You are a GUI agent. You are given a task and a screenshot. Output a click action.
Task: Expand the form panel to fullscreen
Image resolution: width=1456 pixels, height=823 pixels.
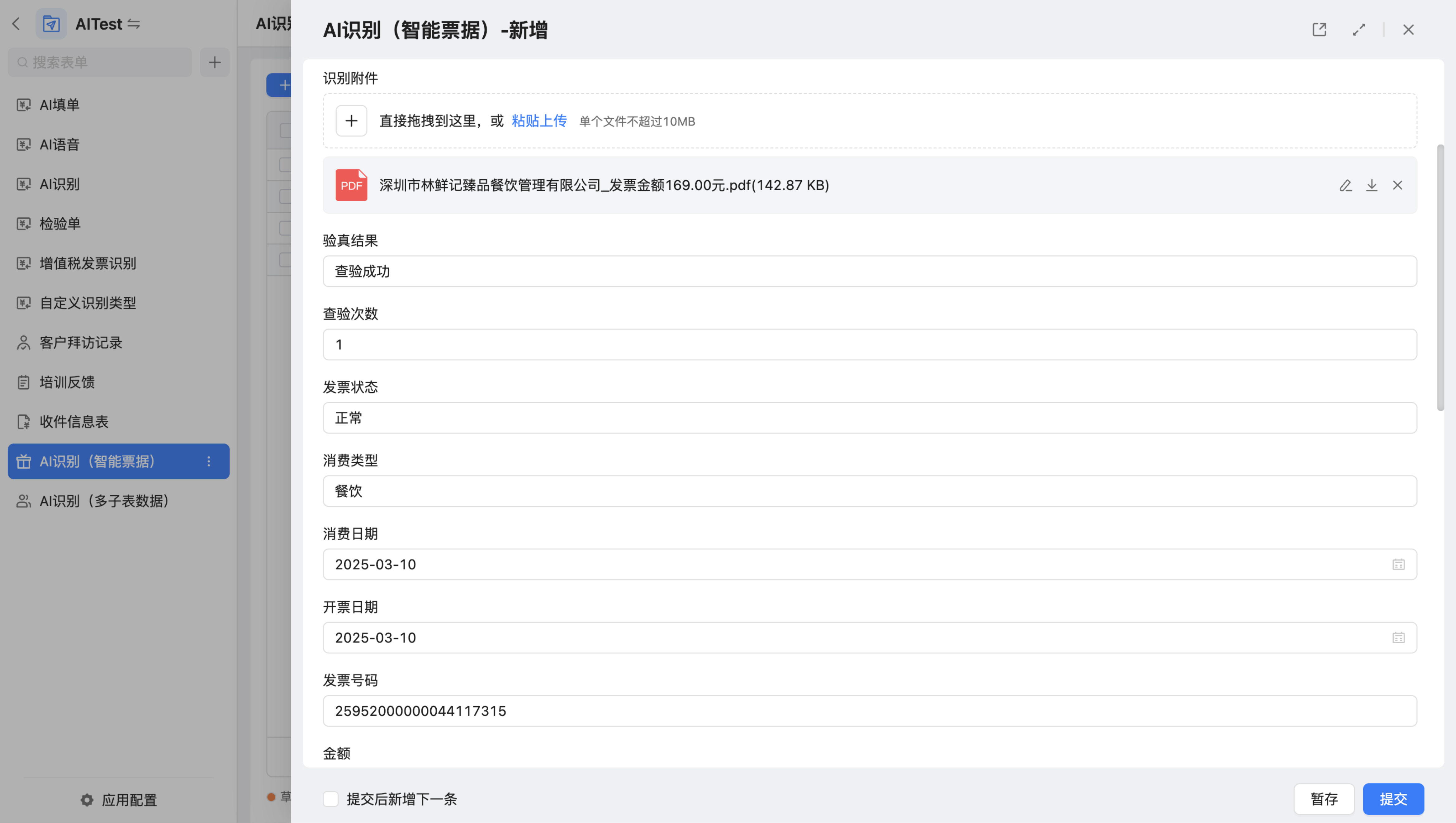[x=1359, y=30]
